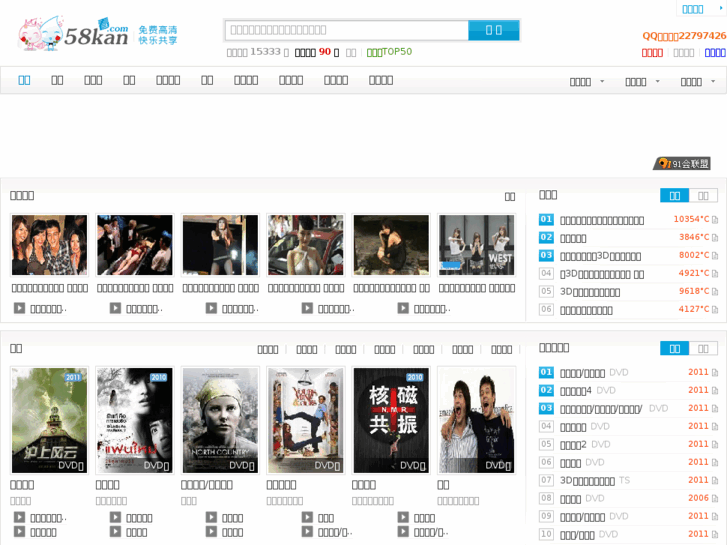Open the car show model thumbnail
Viewport: 727px width, 545px height.
(306, 244)
